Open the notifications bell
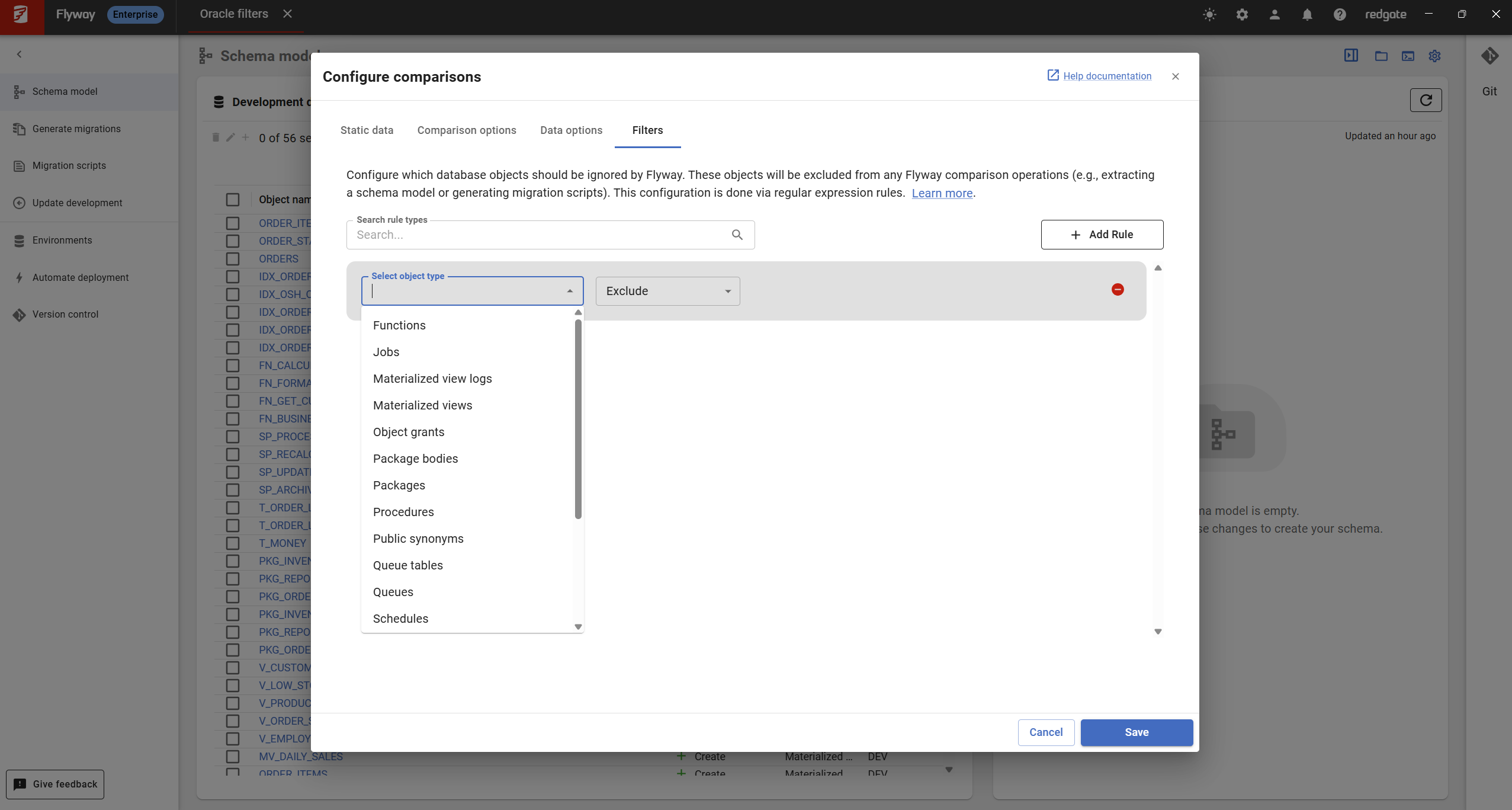1512x810 pixels. (x=1307, y=14)
